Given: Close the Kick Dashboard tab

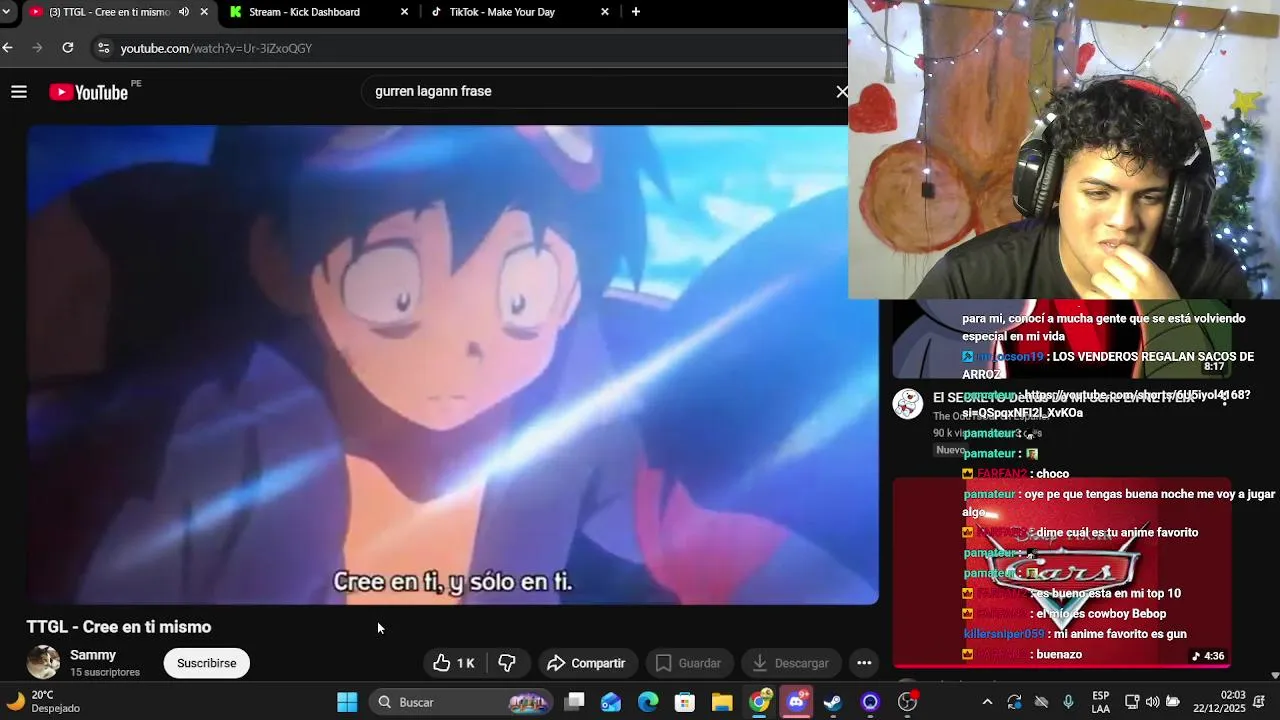Looking at the screenshot, I should click(x=404, y=12).
